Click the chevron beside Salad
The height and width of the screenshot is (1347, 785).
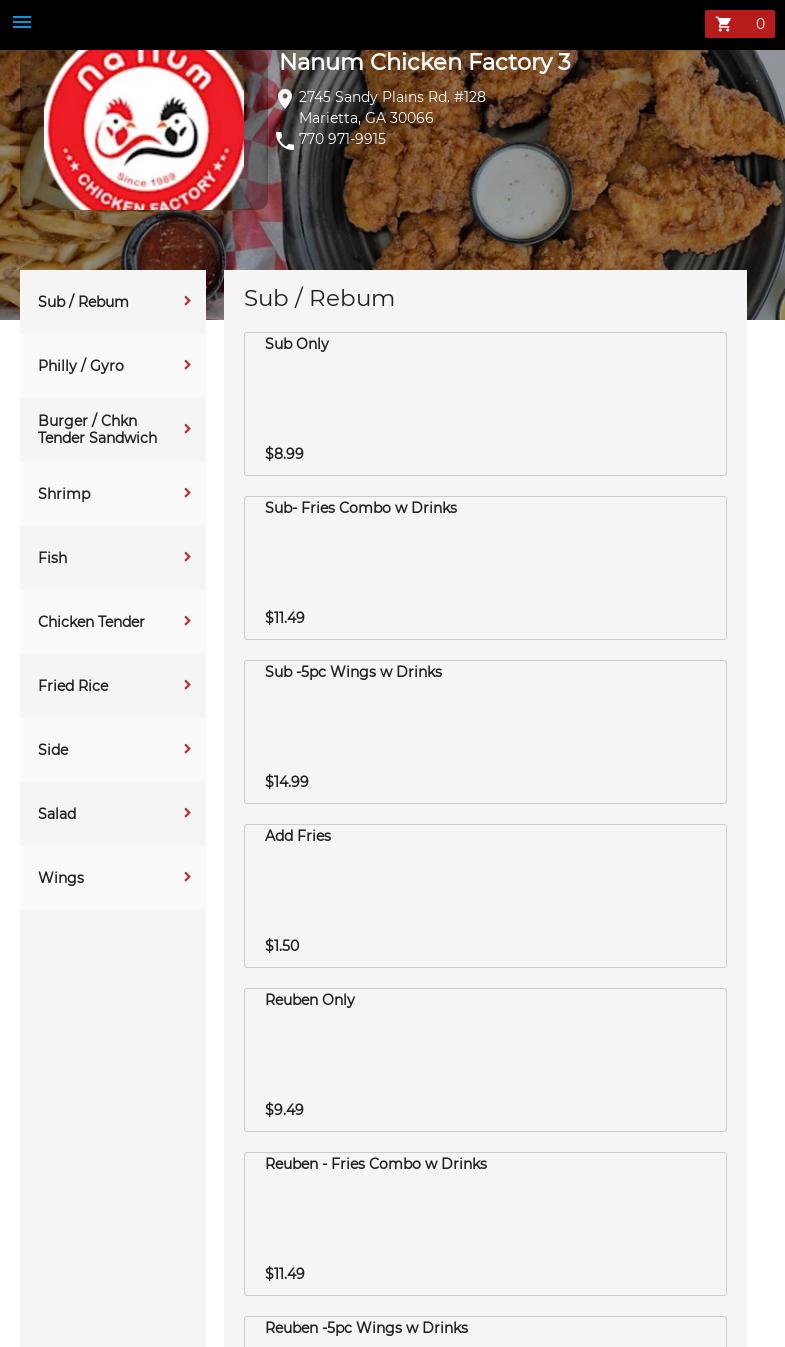[187, 813]
